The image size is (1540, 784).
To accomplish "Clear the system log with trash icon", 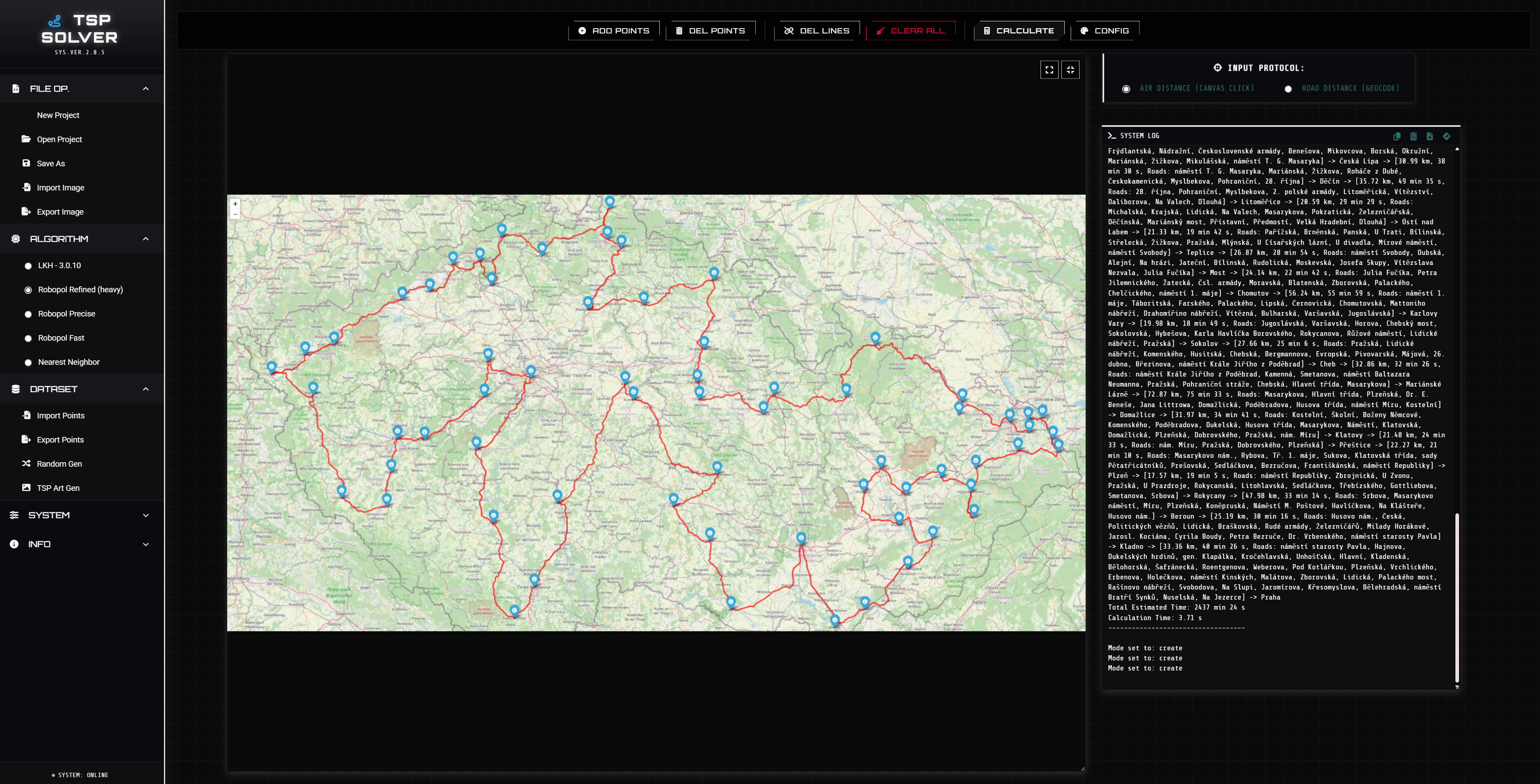I will 1413,136.
